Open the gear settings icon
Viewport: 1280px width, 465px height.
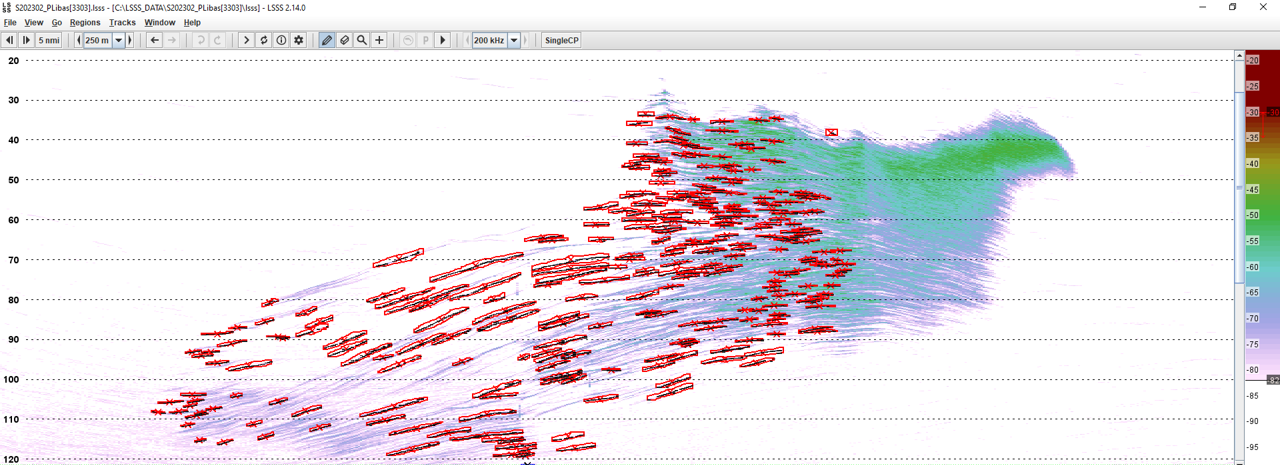pyautogui.click(x=298, y=40)
